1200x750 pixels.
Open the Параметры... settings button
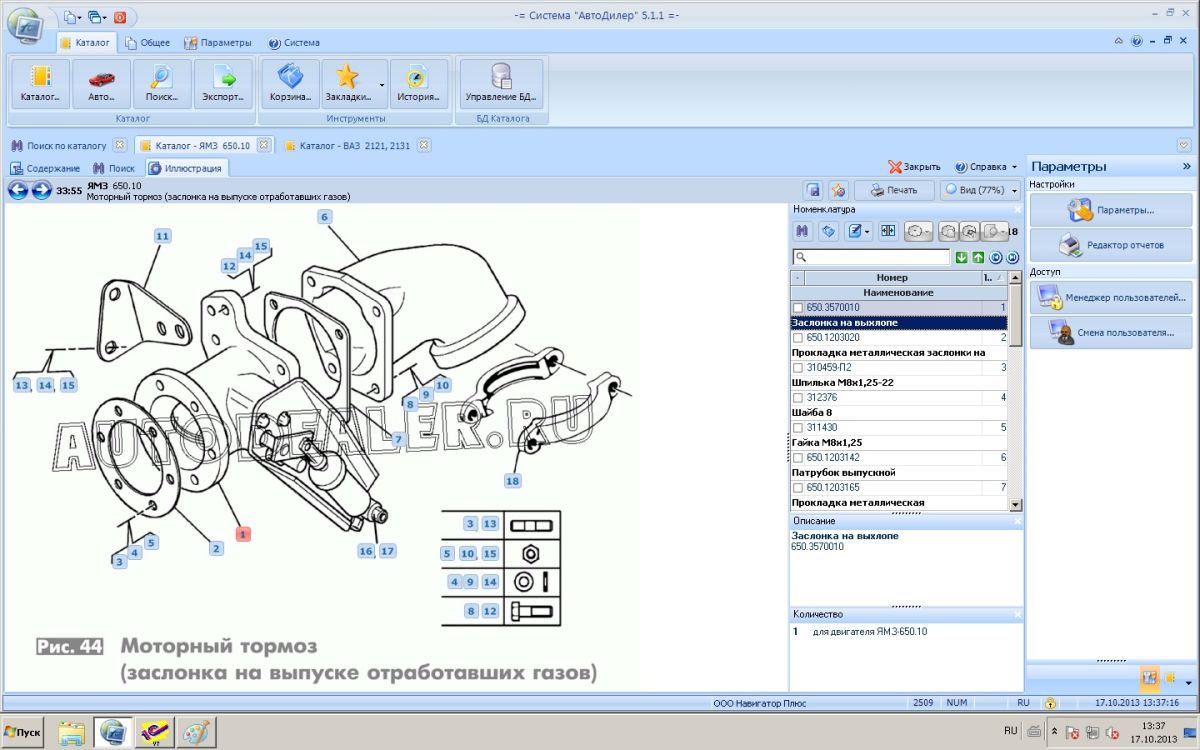[1111, 211]
